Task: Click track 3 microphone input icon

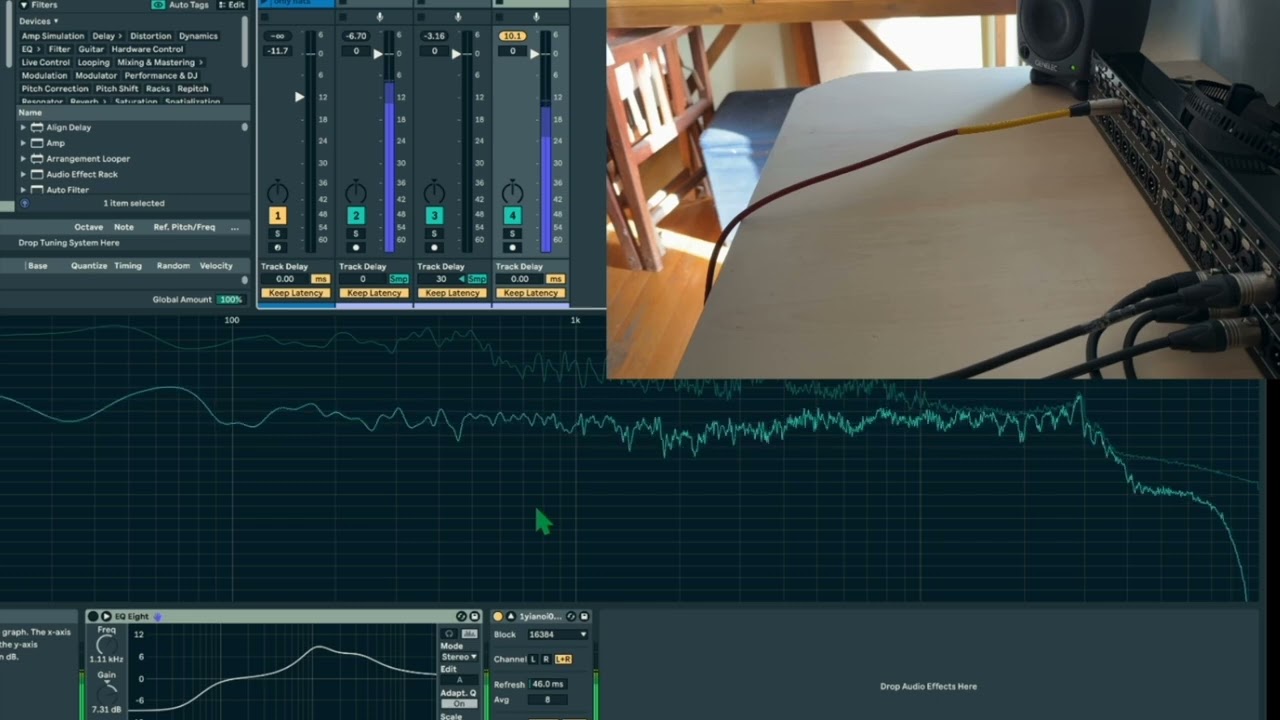Action: pyautogui.click(x=458, y=17)
